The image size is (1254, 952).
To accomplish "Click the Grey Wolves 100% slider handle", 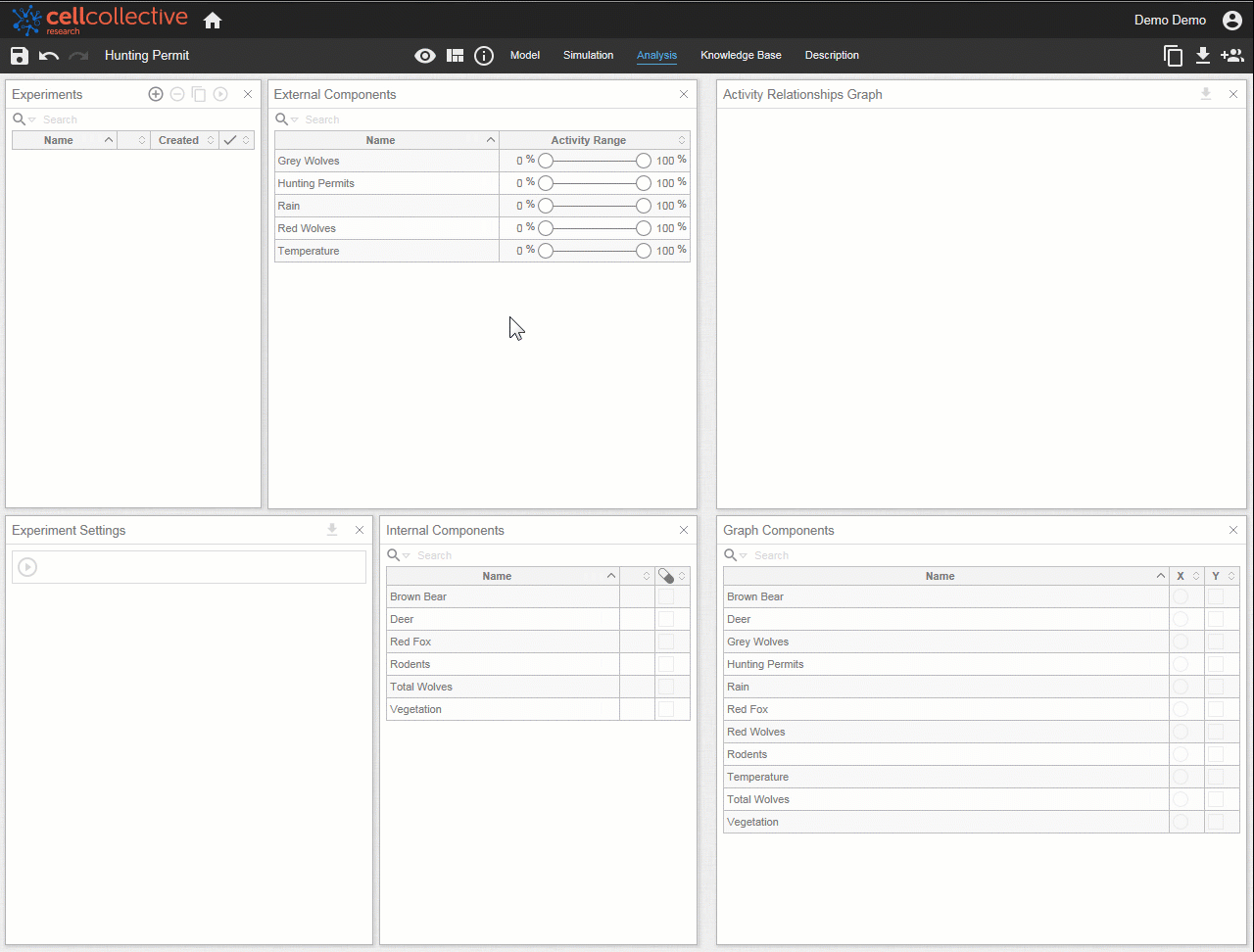I will click(x=644, y=161).
